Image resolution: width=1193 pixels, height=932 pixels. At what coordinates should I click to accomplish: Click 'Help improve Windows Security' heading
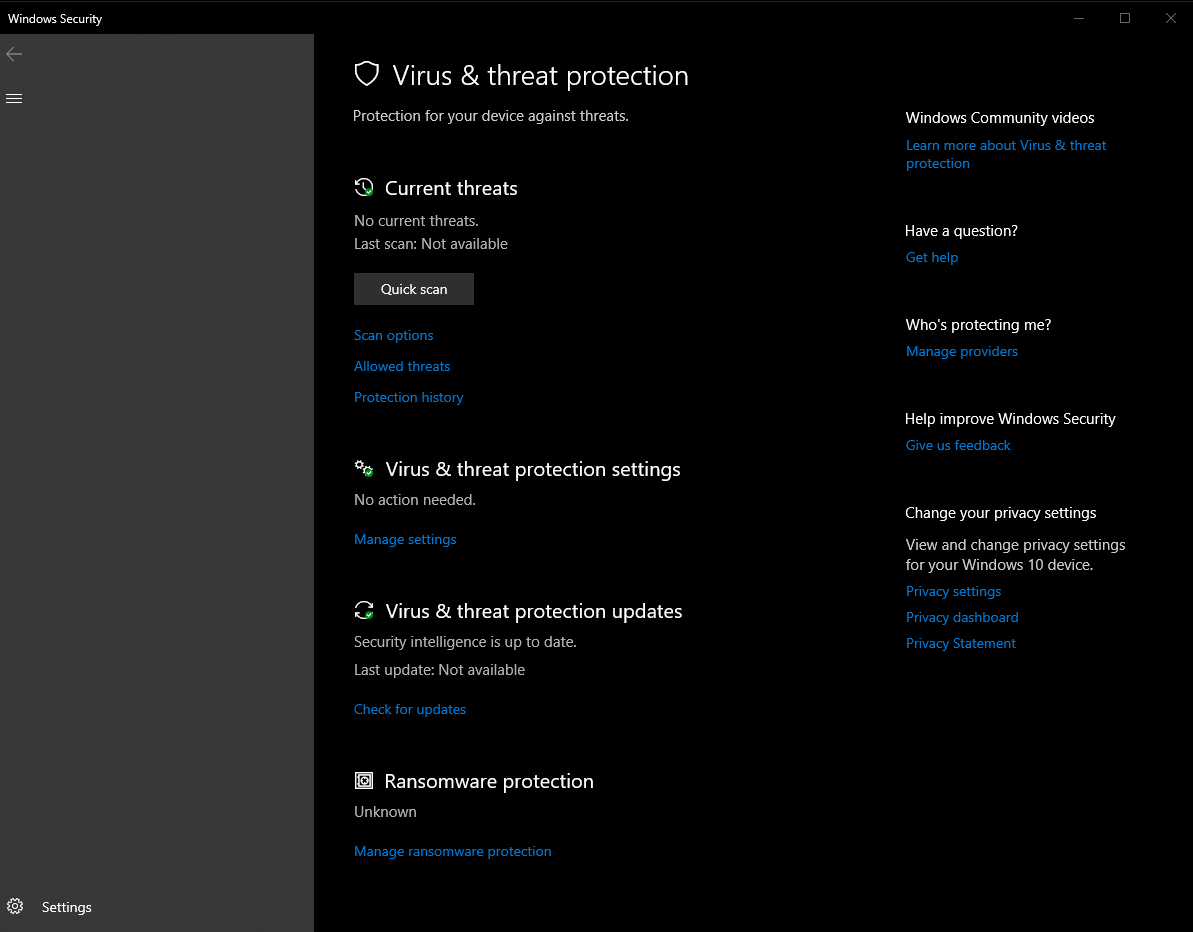pyautogui.click(x=1010, y=419)
